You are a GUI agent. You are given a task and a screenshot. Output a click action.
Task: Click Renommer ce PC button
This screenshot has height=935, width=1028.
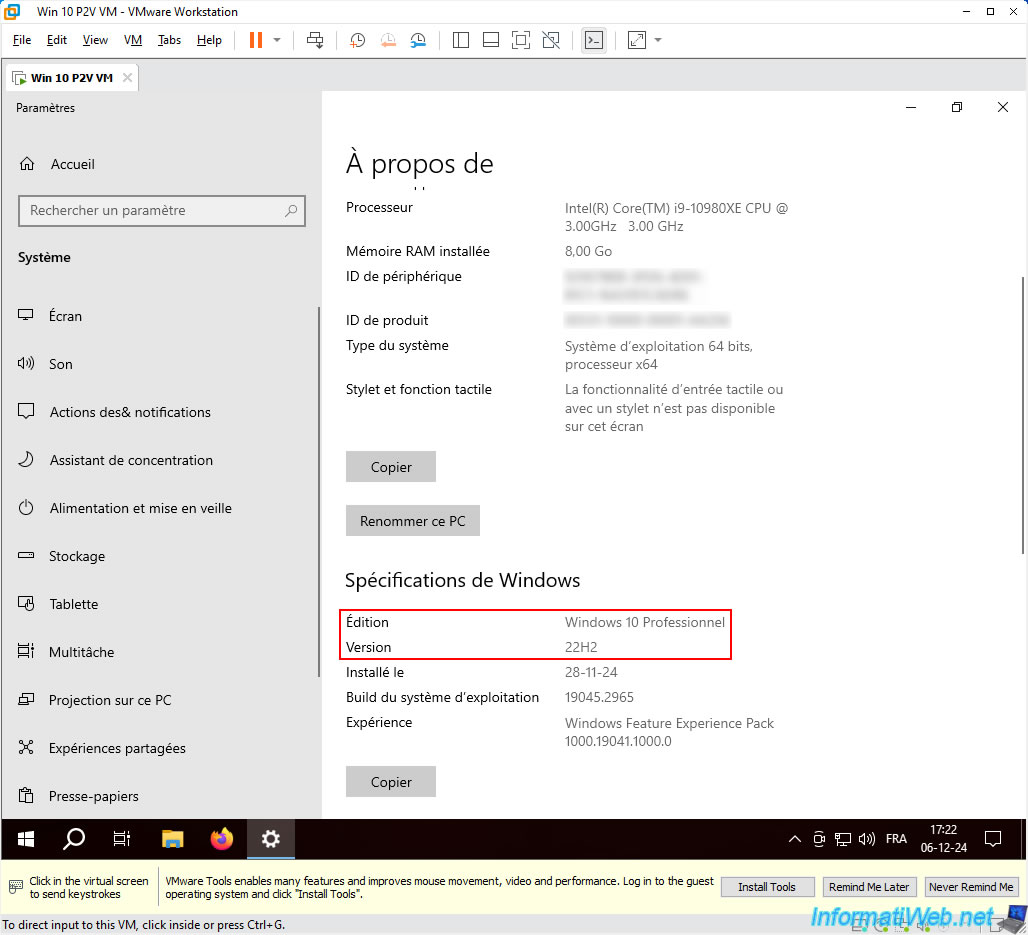pyautogui.click(x=413, y=521)
